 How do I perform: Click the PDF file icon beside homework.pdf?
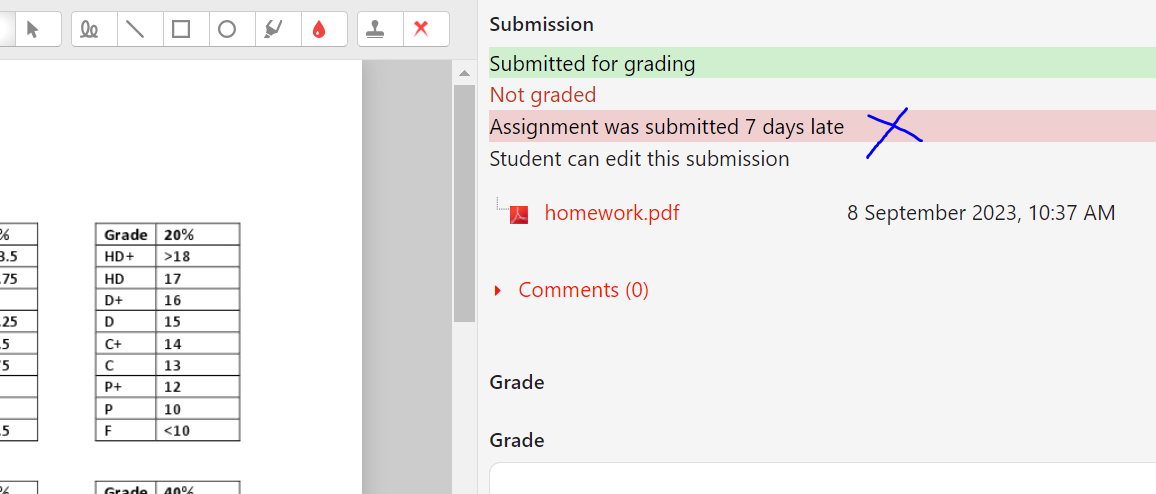[x=519, y=215]
